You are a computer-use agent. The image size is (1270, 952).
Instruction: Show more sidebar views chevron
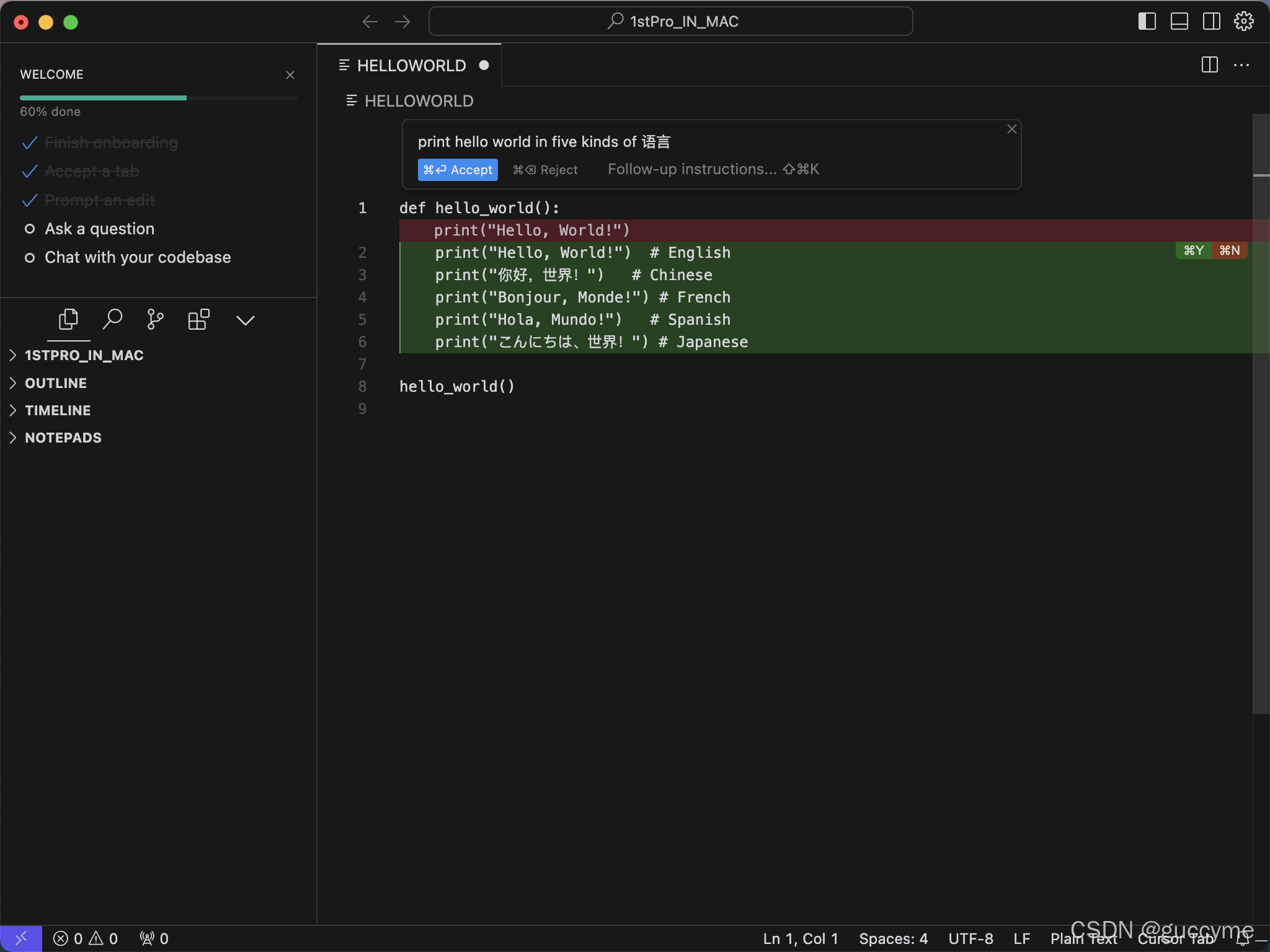pyautogui.click(x=245, y=320)
